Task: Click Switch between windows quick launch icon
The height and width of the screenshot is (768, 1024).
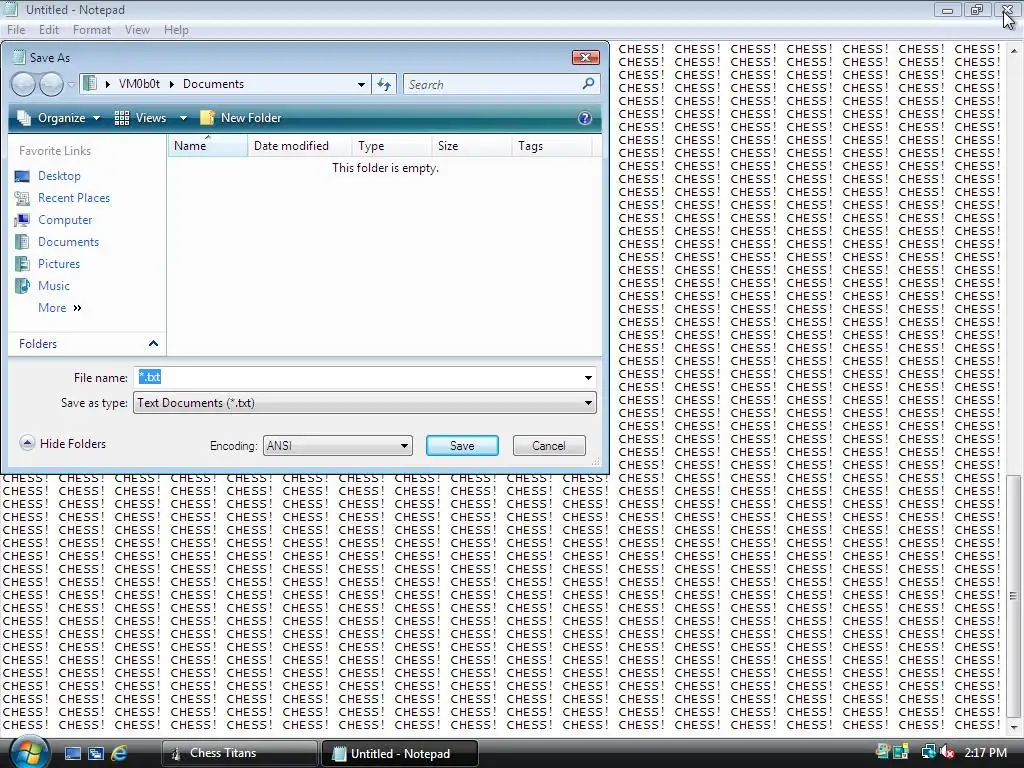Action: (95, 754)
